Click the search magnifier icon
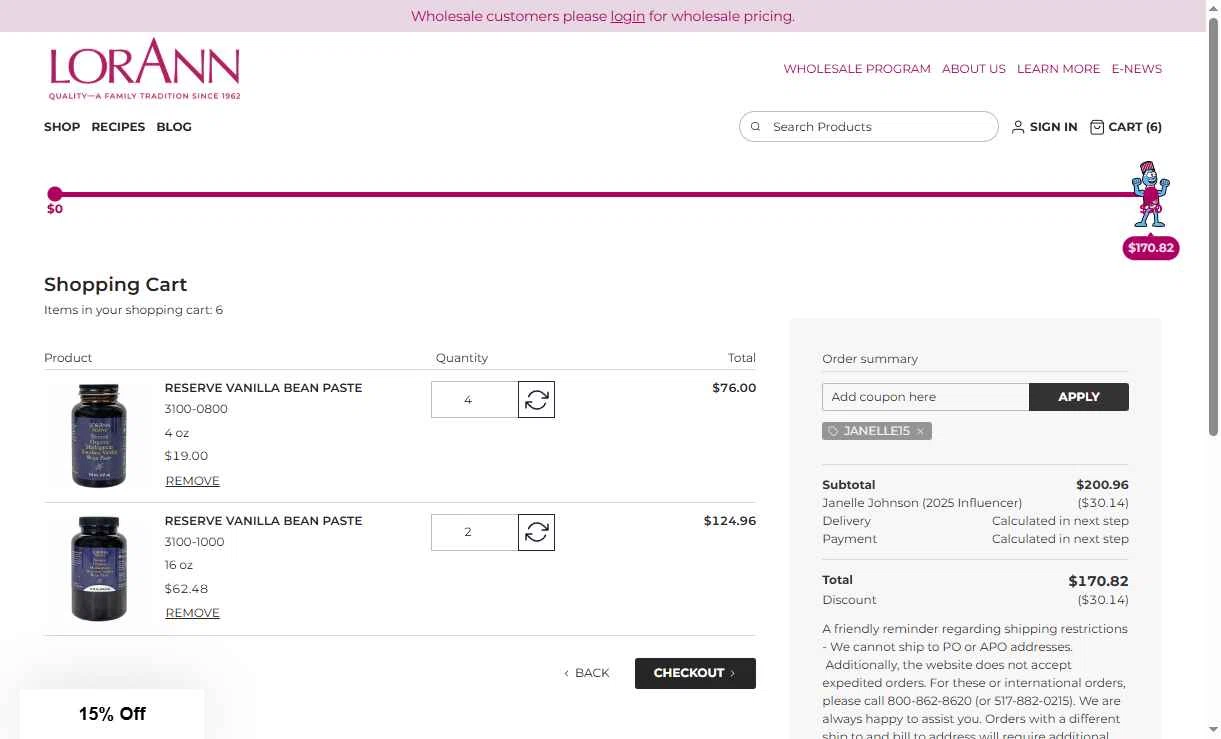Screen dimensions: 1221x739 click(756, 127)
